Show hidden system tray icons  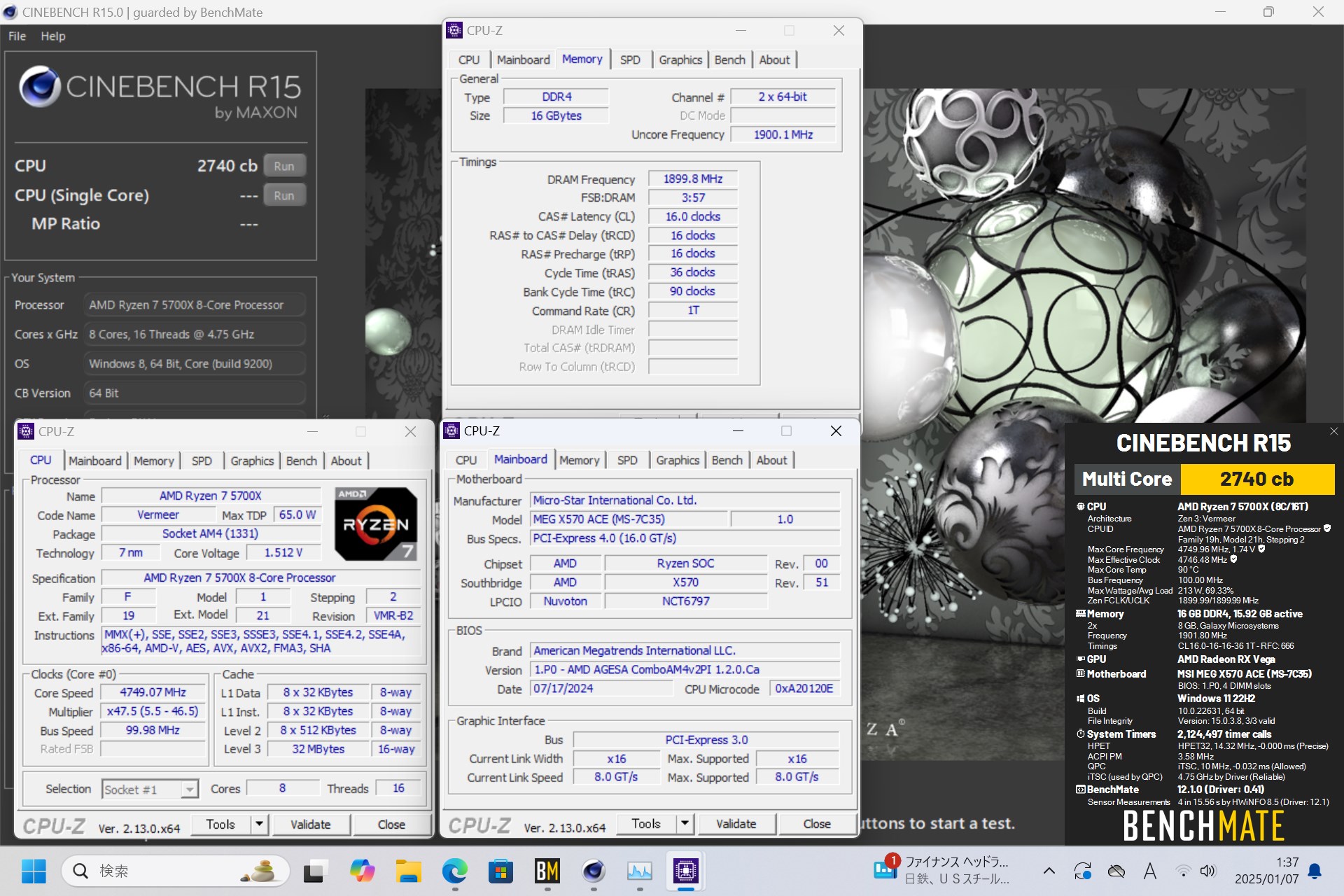pos(1049,871)
